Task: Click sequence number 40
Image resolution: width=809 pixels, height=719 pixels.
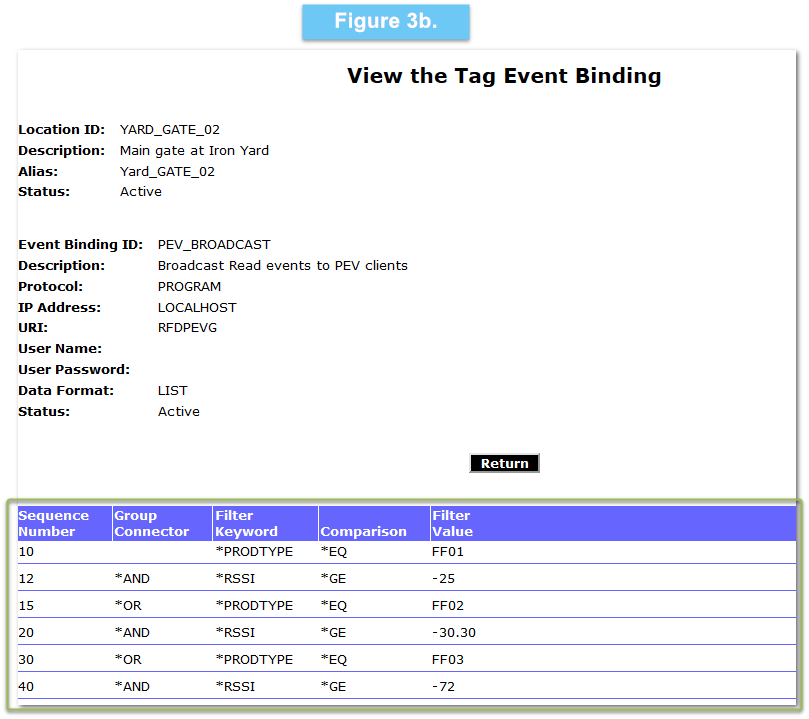Action: point(26,687)
